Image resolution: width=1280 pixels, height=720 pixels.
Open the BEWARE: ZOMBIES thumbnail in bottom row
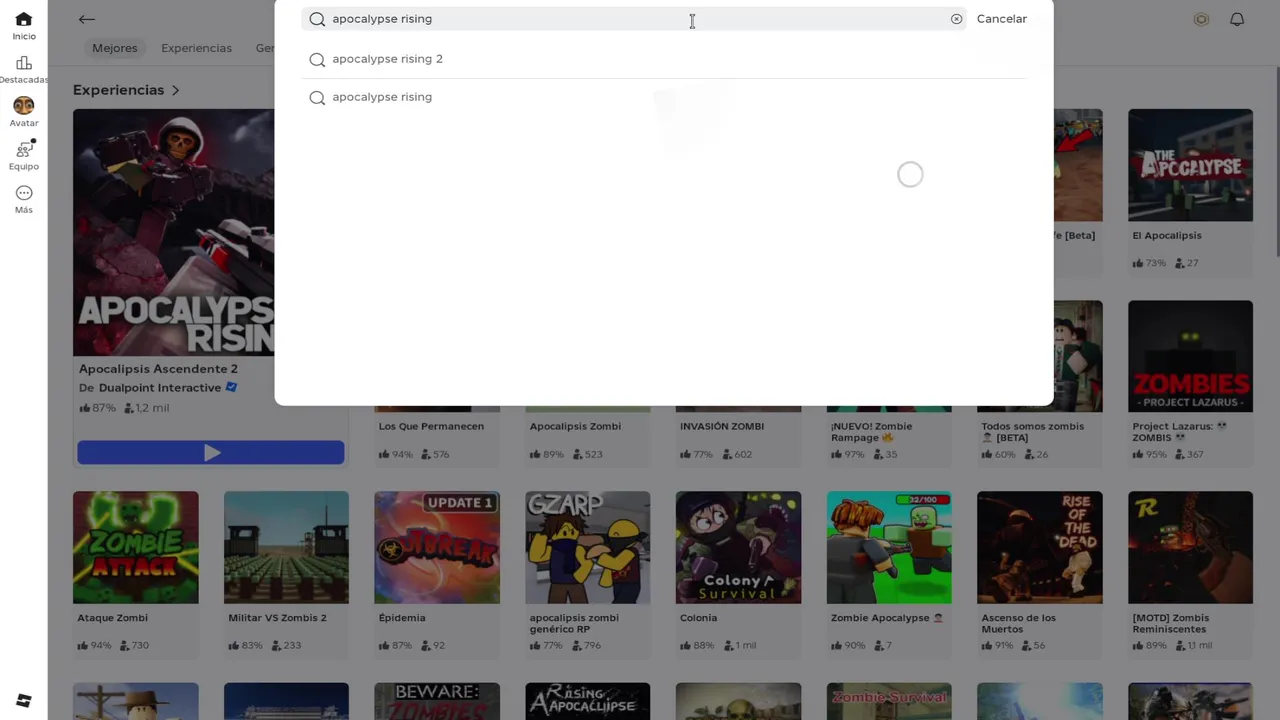(437, 701)
